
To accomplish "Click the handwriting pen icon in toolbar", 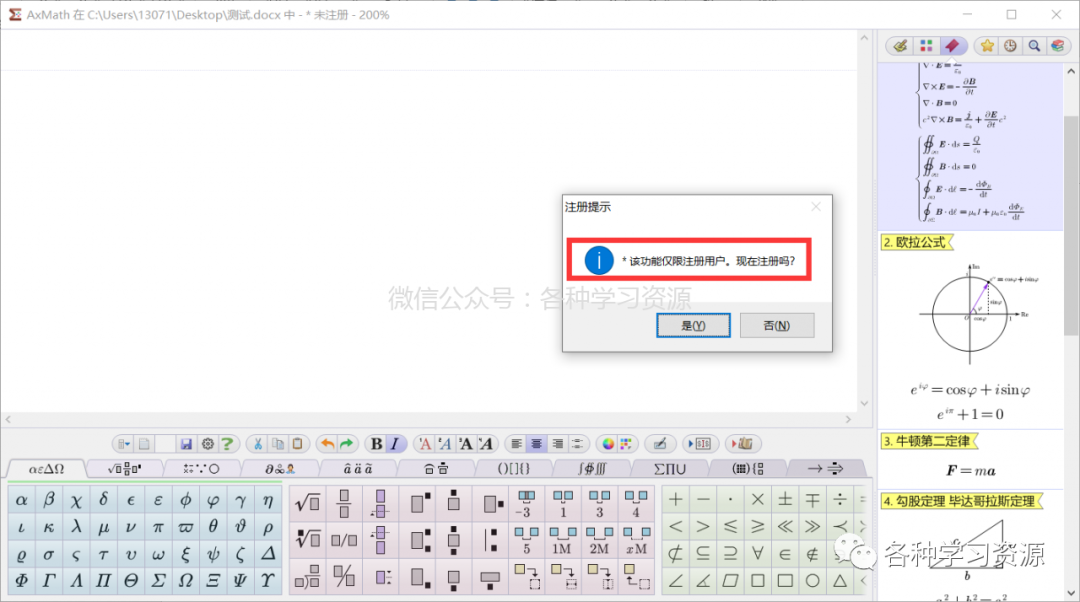I will point(659,444).
